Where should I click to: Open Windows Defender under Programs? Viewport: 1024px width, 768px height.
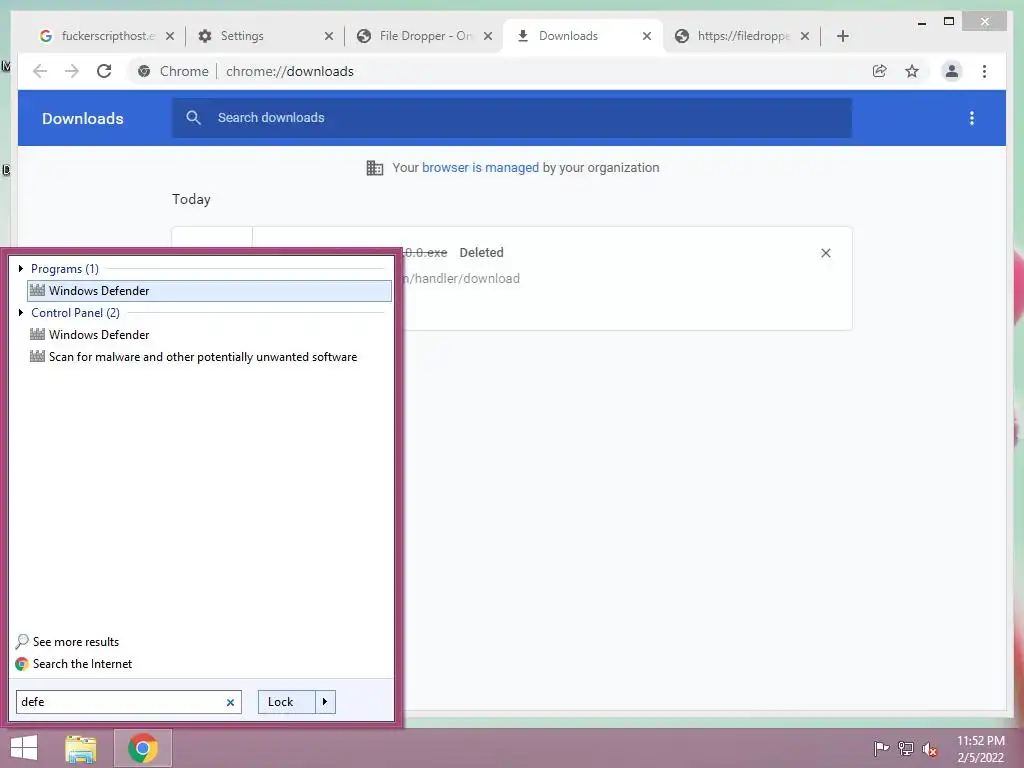coord(209,291)
